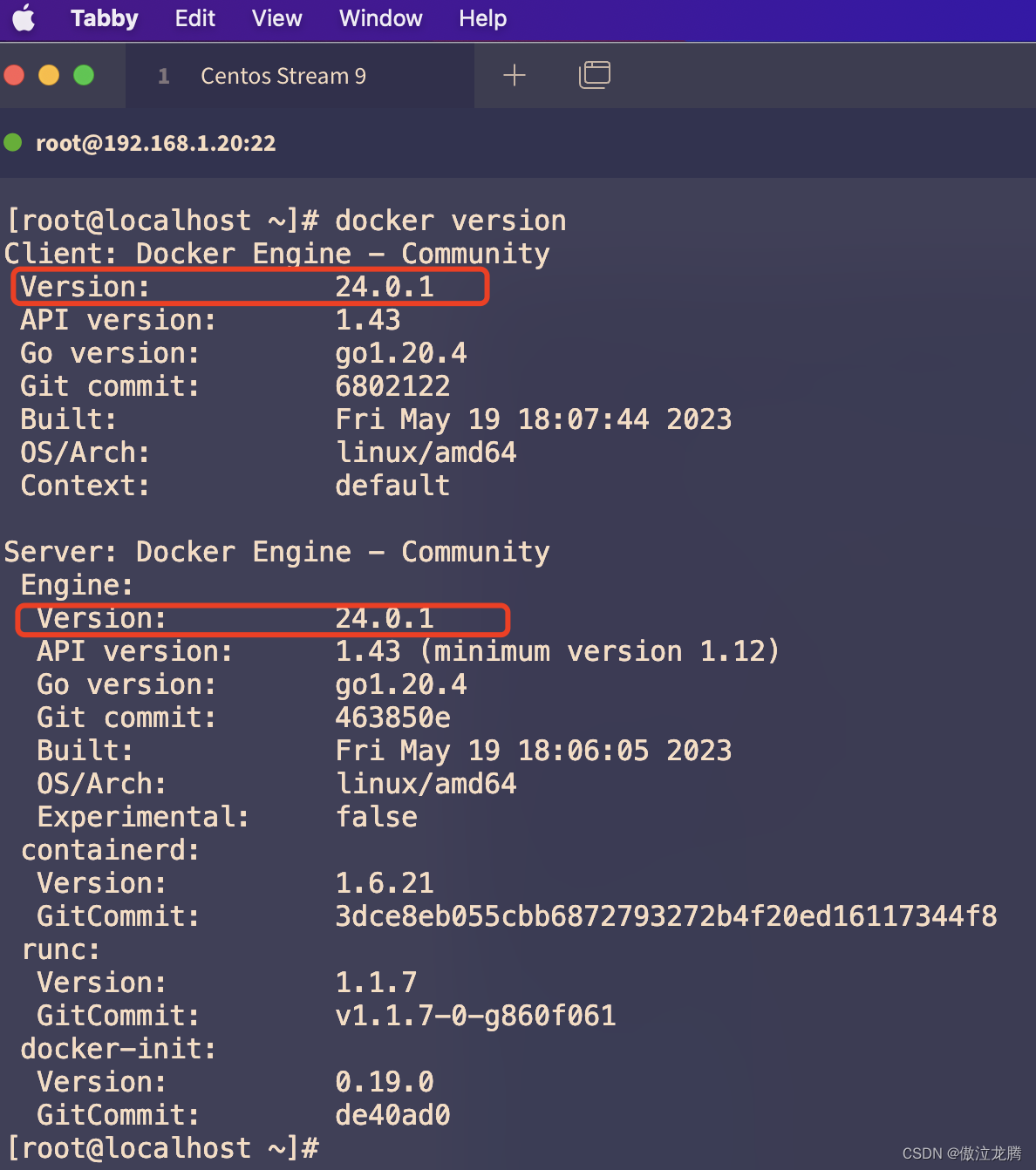Open the Tabby application menu
This screenshot has width=1036, height=1170.
tap(105, 18)
